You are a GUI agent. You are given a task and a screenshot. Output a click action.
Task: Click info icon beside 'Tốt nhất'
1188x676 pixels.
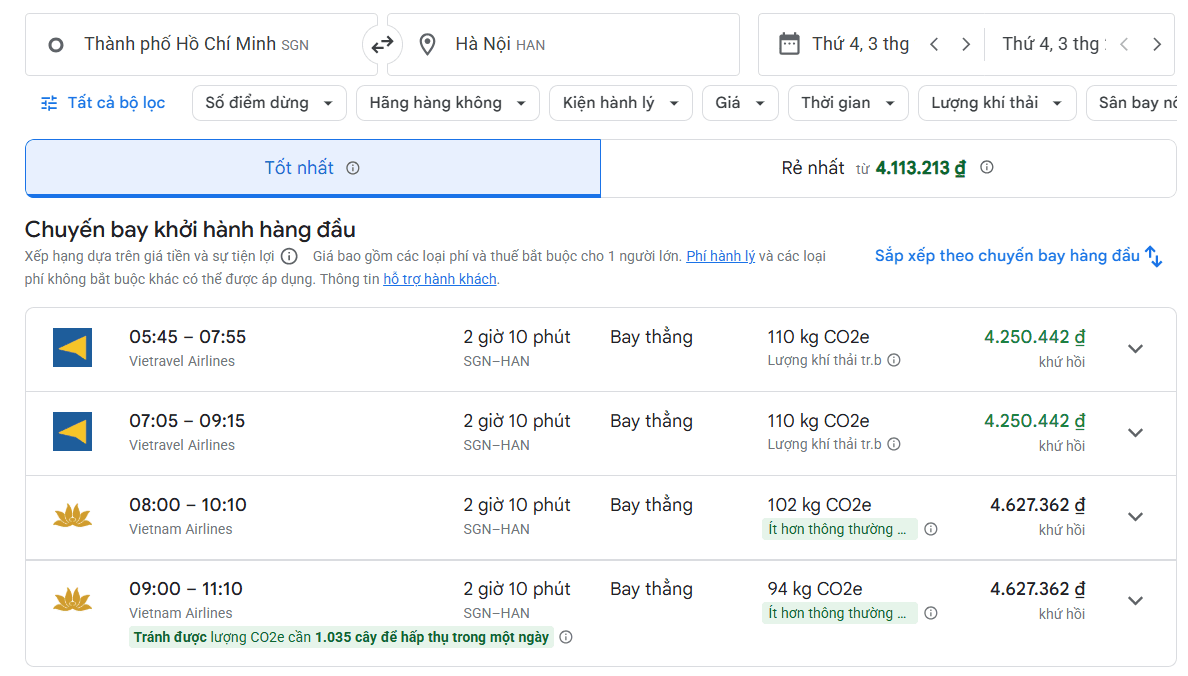pyautogui.click(x=353, y=168)
